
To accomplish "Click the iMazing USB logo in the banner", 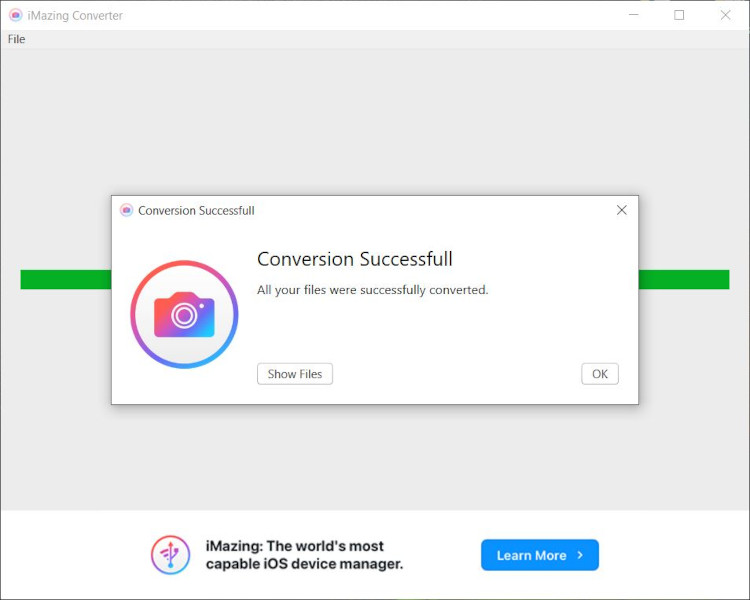I will 171,555.
